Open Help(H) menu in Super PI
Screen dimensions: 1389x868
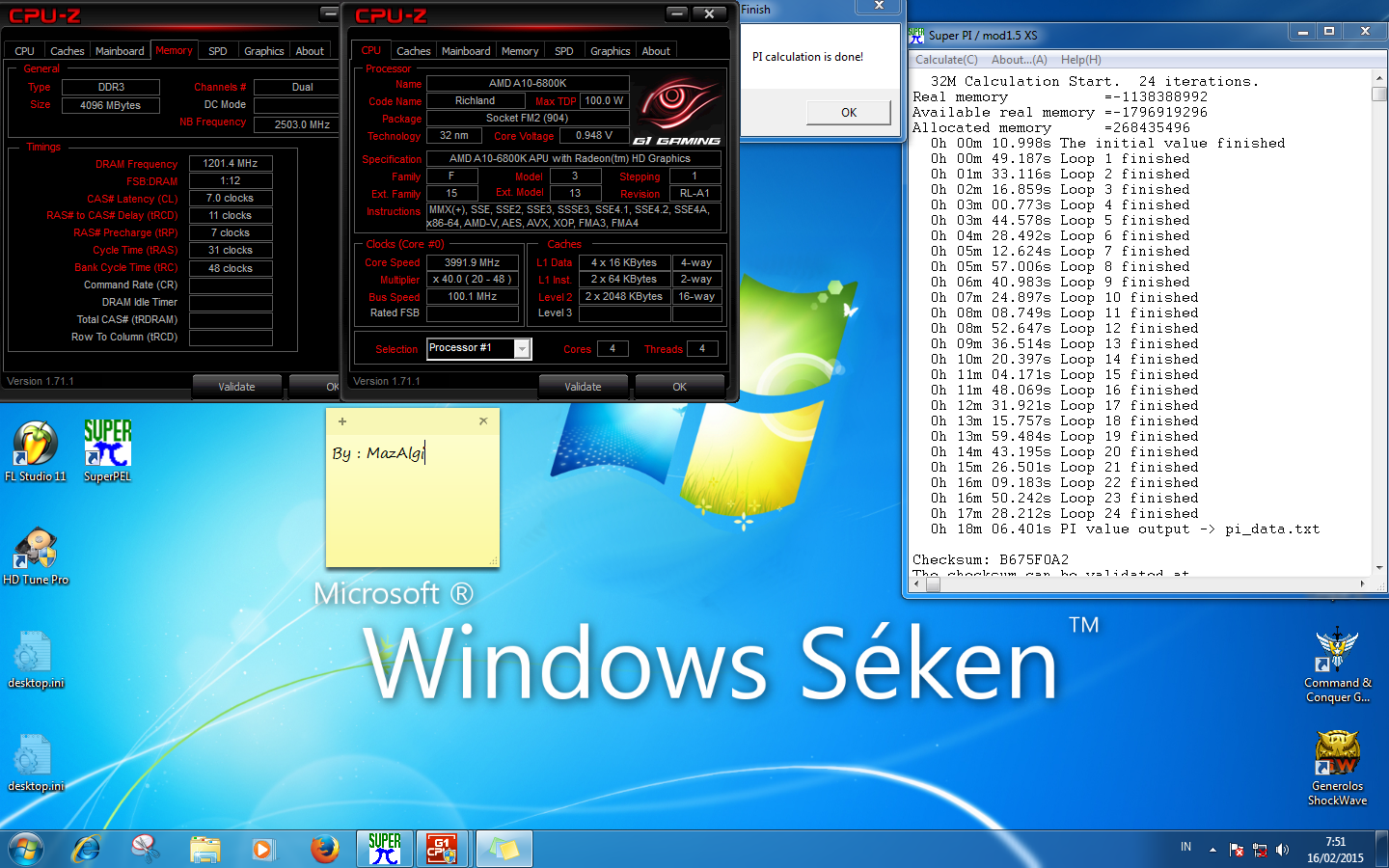pyautogui.click(x=1081, y=60)
